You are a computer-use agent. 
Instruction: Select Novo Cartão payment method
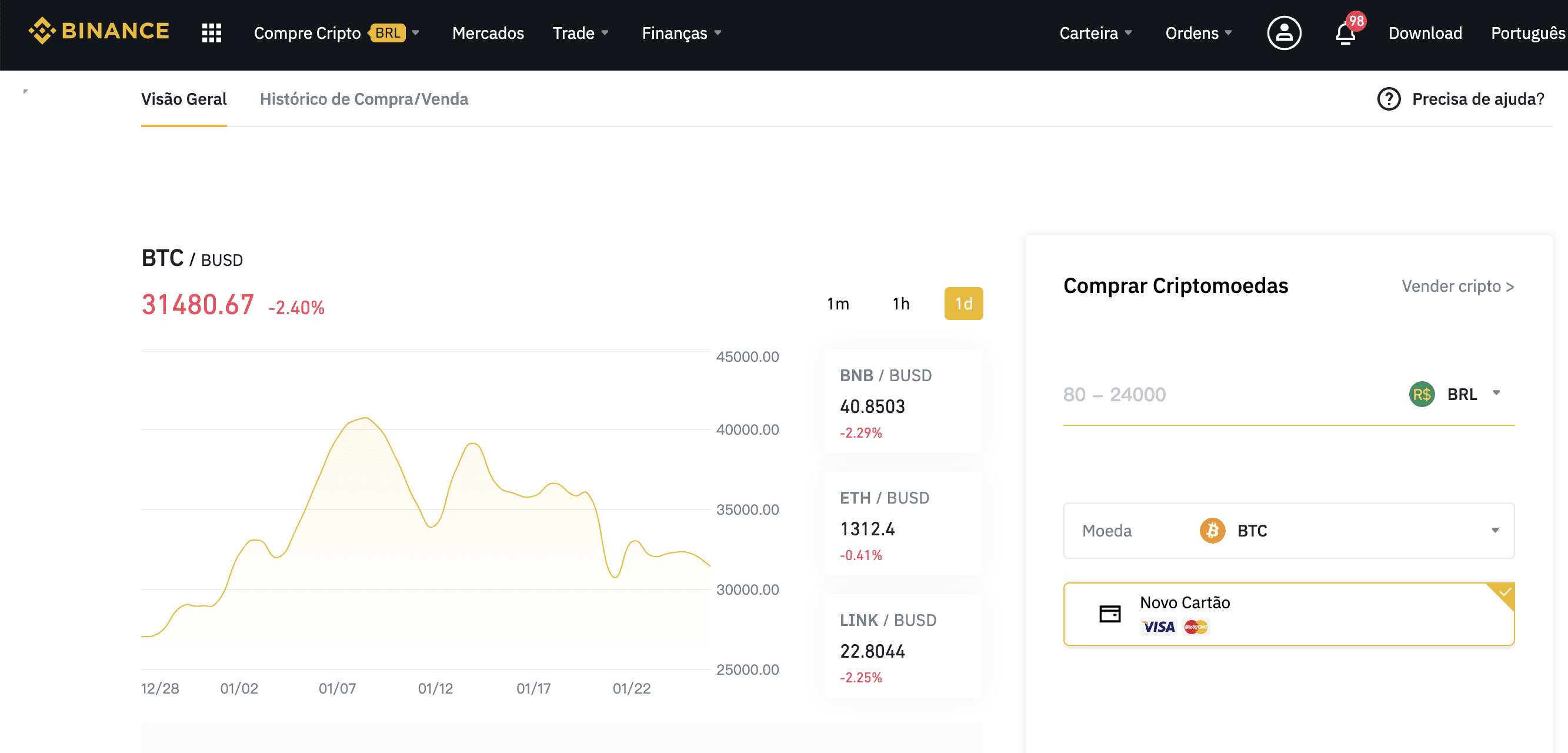(1289, 614)
